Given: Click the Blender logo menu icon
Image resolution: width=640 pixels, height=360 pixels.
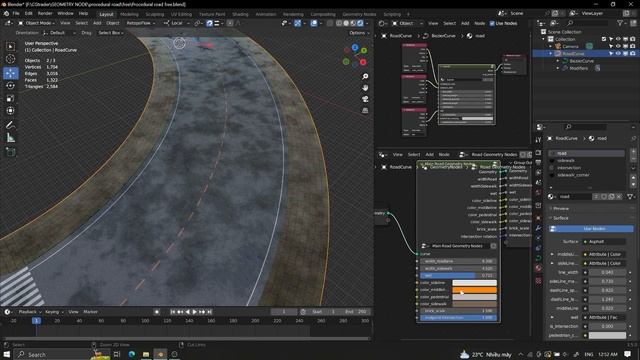Looking at the screenshot, I should click(x=6, y=13).
